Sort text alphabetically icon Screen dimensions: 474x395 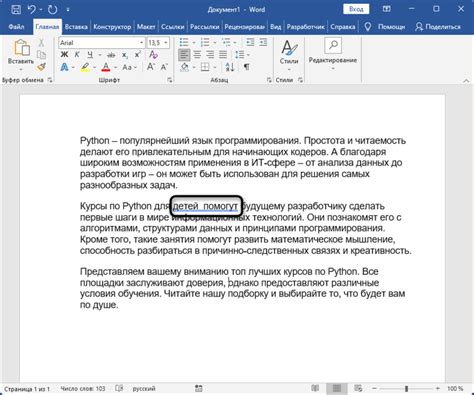click(x=230, y=67)
